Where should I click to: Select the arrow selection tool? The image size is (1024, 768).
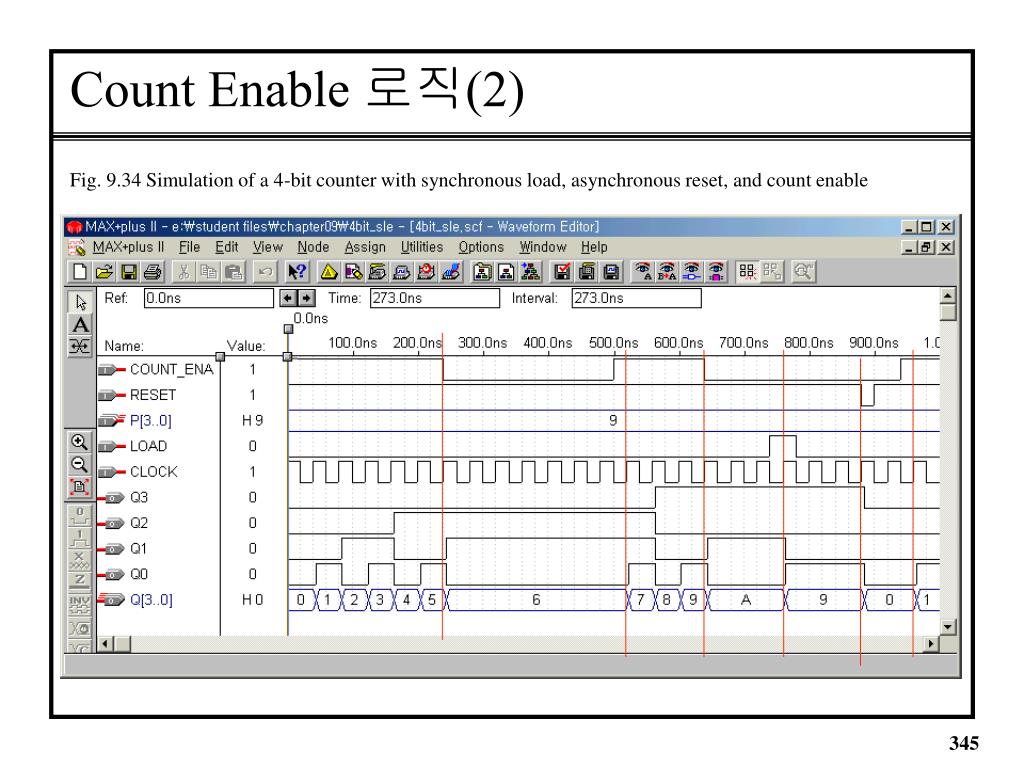pos(80,302)
